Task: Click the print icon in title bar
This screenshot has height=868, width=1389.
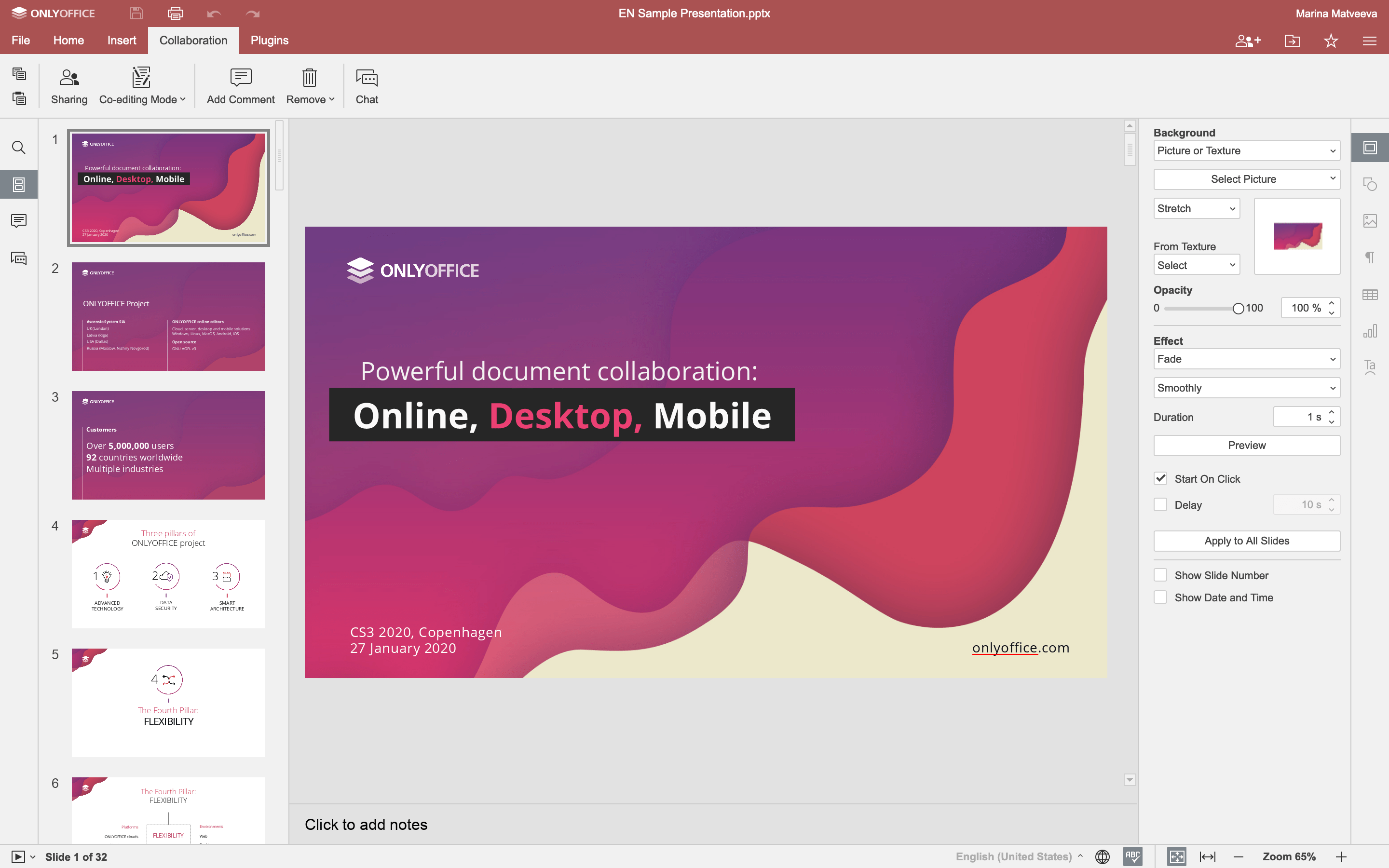Action: click(x=175, y=13)
